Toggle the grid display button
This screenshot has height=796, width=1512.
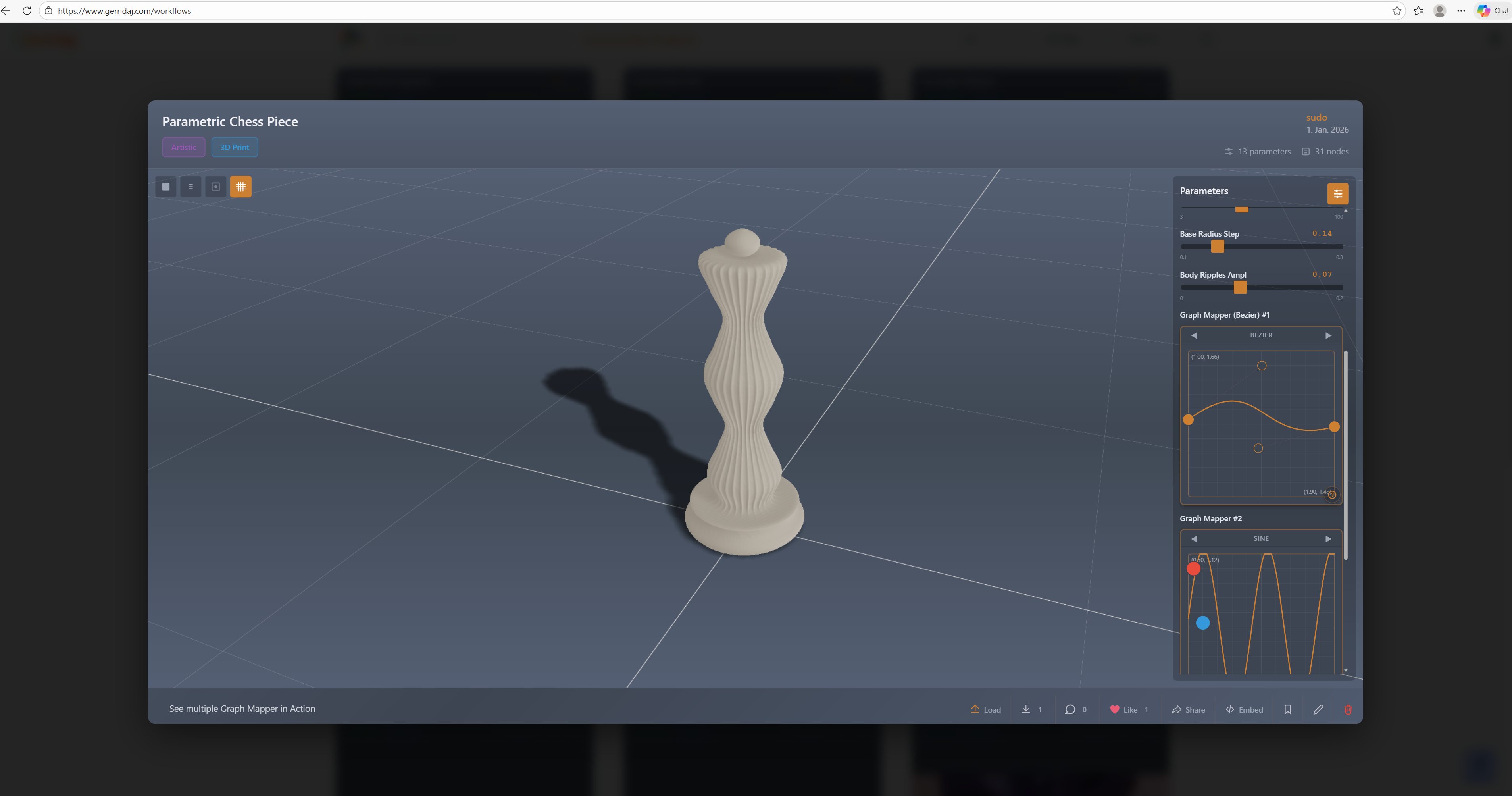tap(240, 187)
